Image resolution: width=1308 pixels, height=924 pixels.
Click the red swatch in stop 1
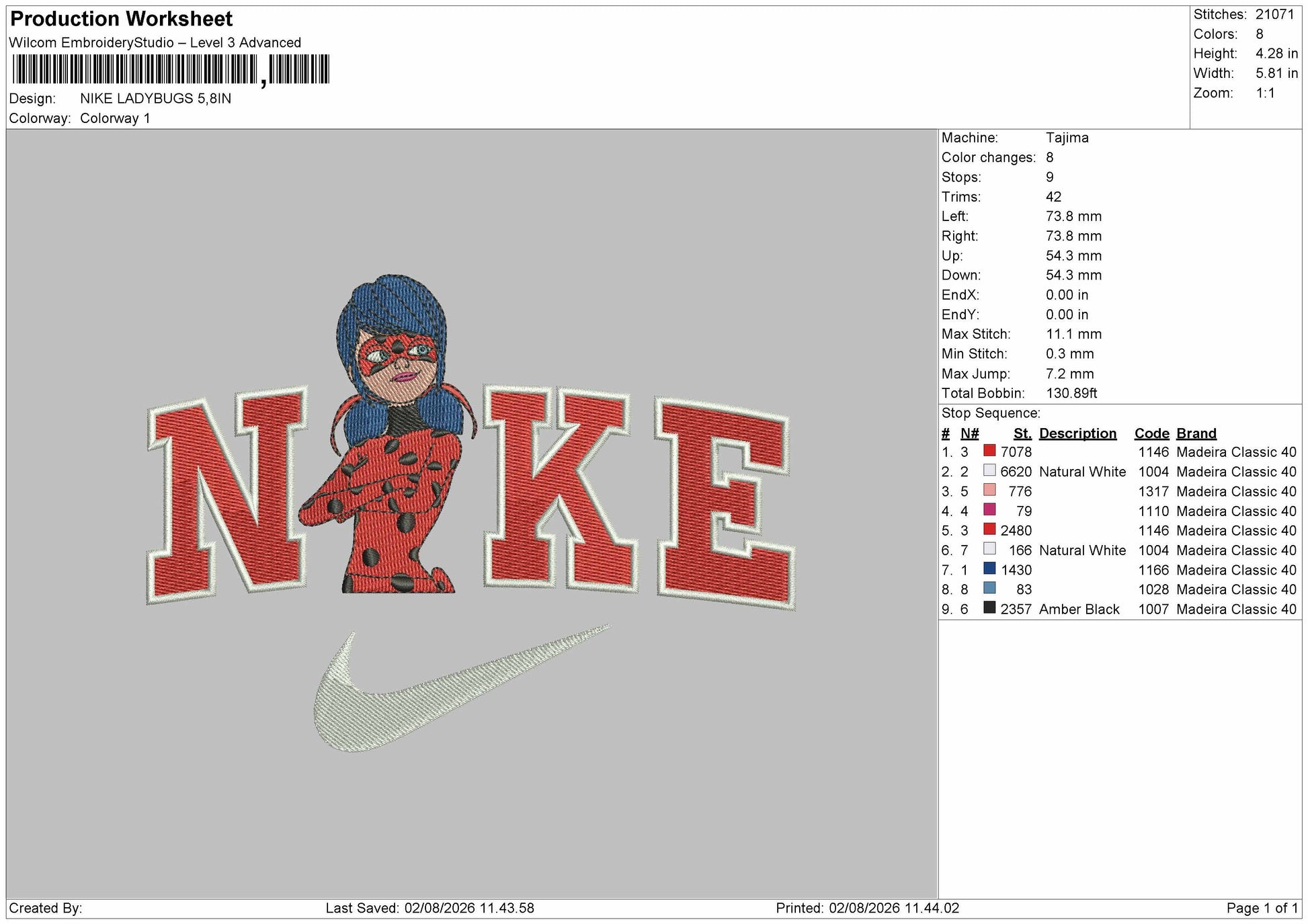tap(989, 451)
